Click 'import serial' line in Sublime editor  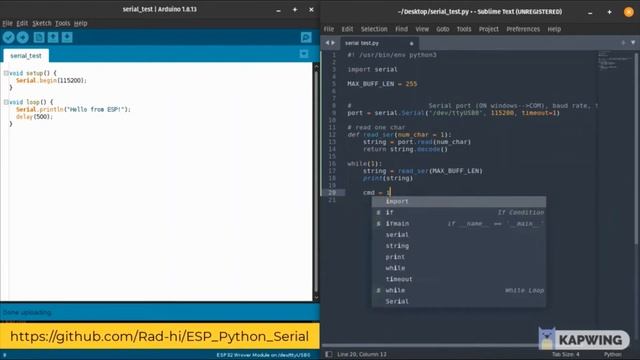[x=372, y=69]
